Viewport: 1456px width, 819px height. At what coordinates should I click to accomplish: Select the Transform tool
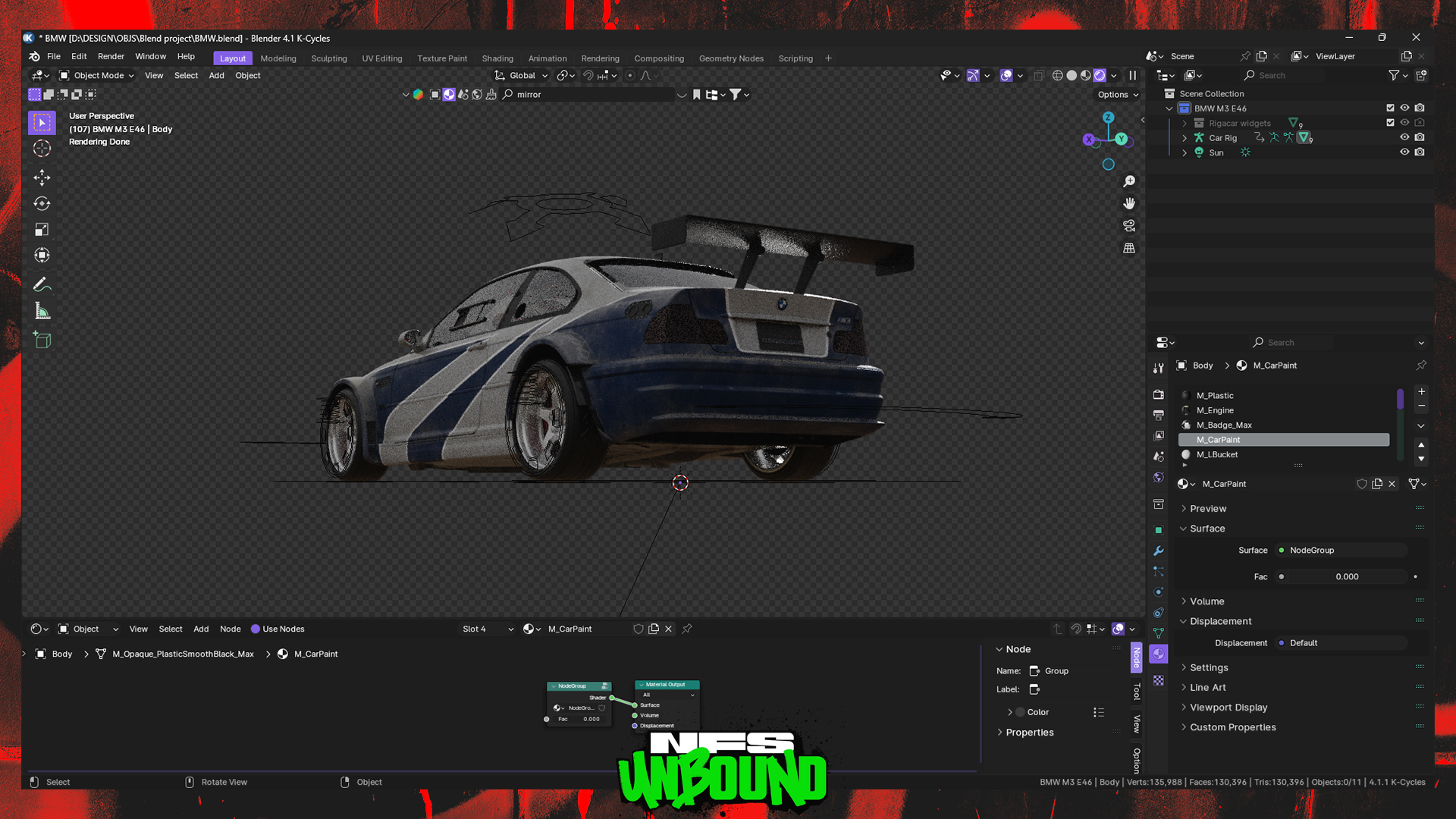42,256
